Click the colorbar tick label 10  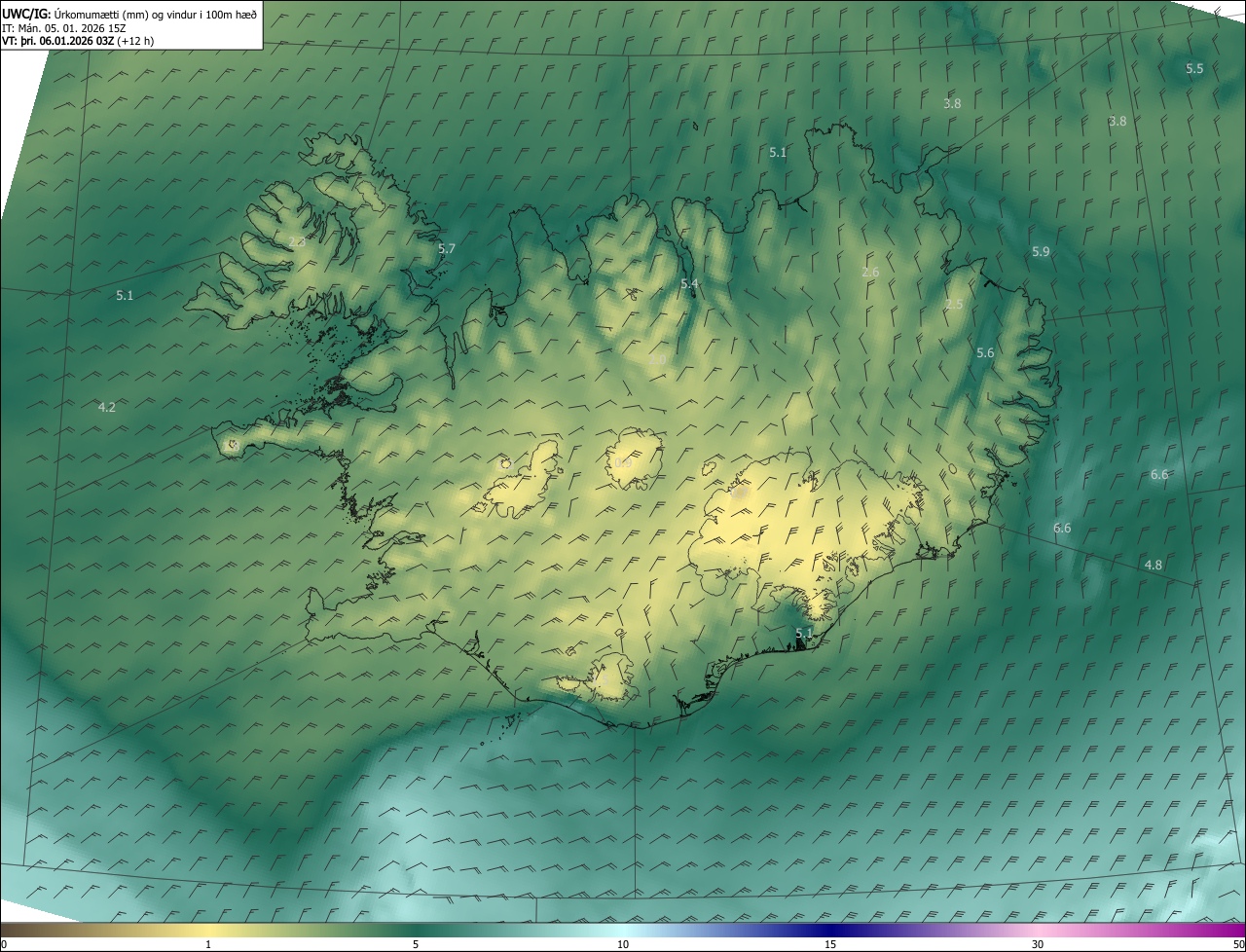click(x=623, y=945)
